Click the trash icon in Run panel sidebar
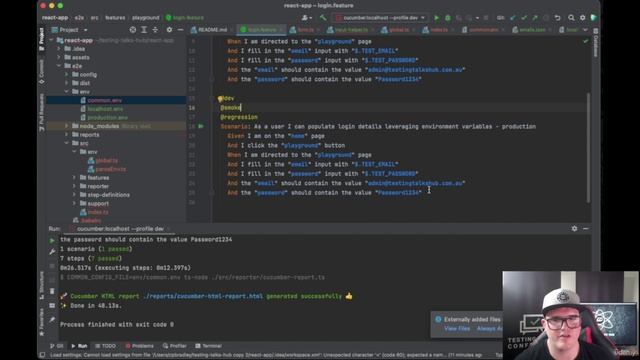The width and height of the screenshot is (640, 360). [x=52, y=291]
